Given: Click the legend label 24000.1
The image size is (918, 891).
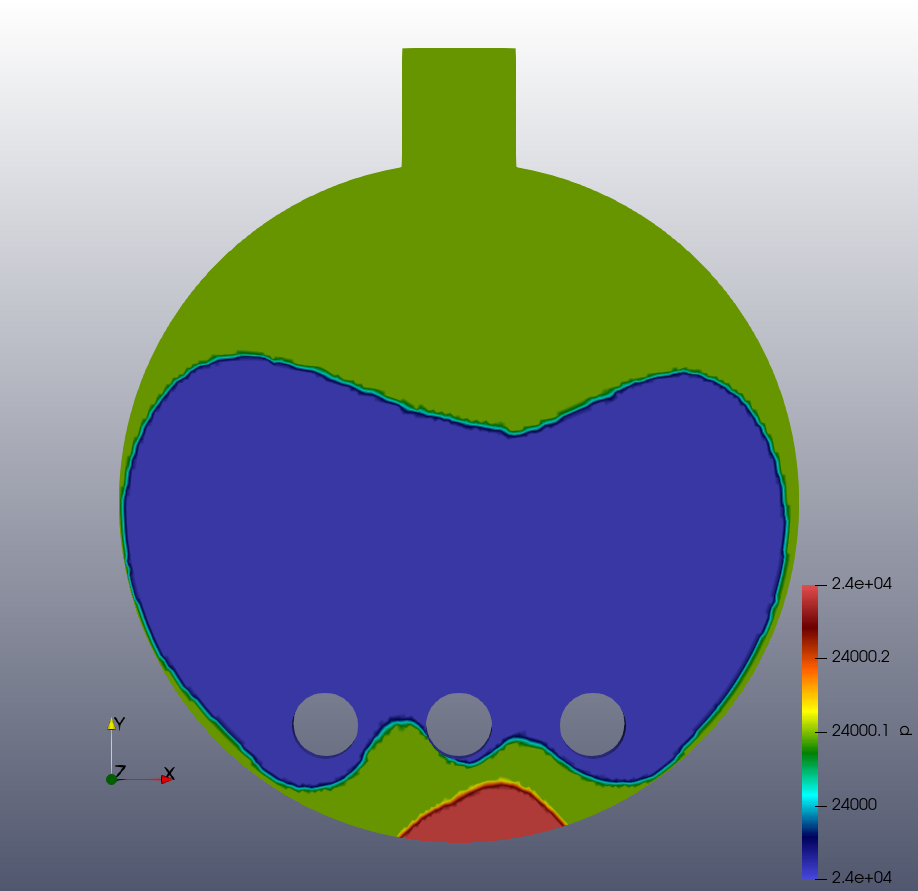Looking at the screenshot, I should pos(859,731).
